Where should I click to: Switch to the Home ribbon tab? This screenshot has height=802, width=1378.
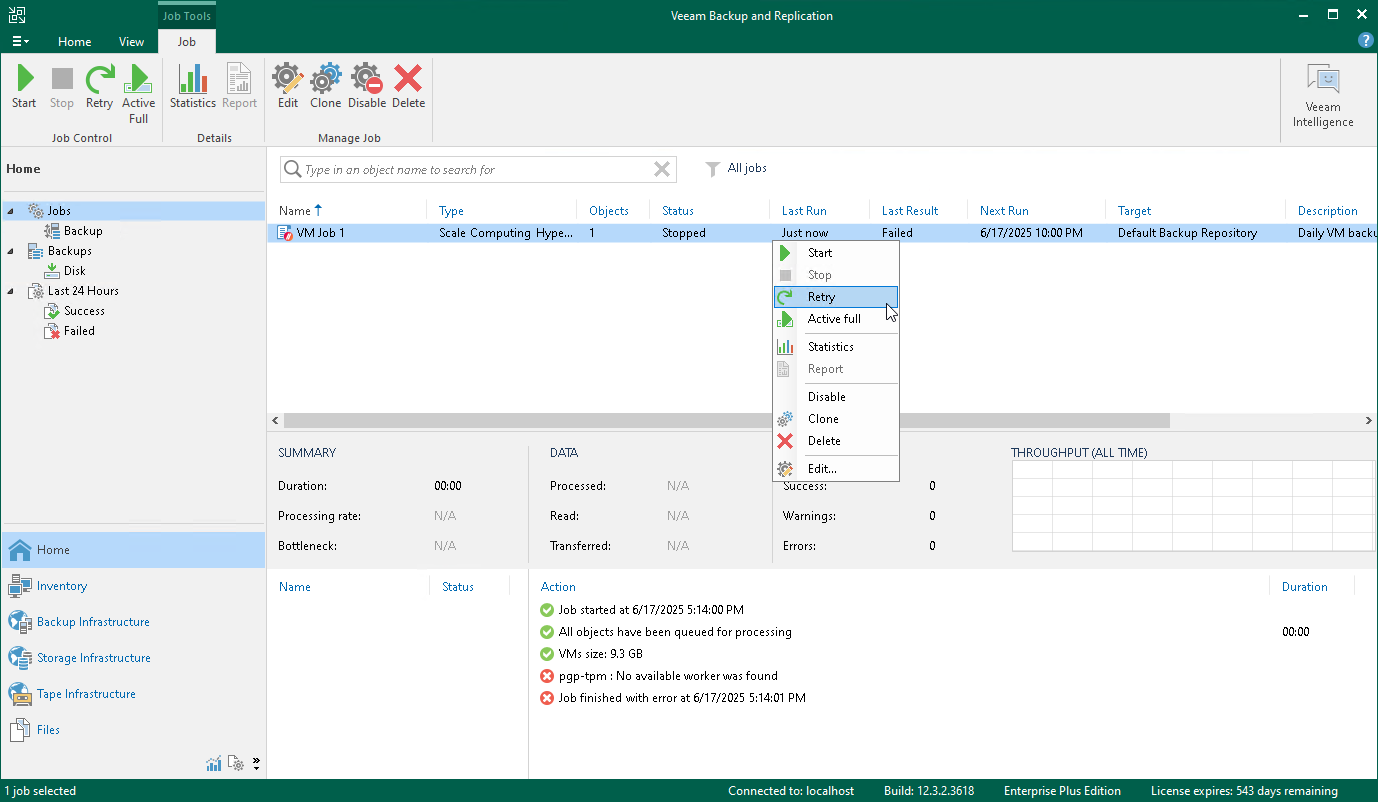click(x=74, y=42)
